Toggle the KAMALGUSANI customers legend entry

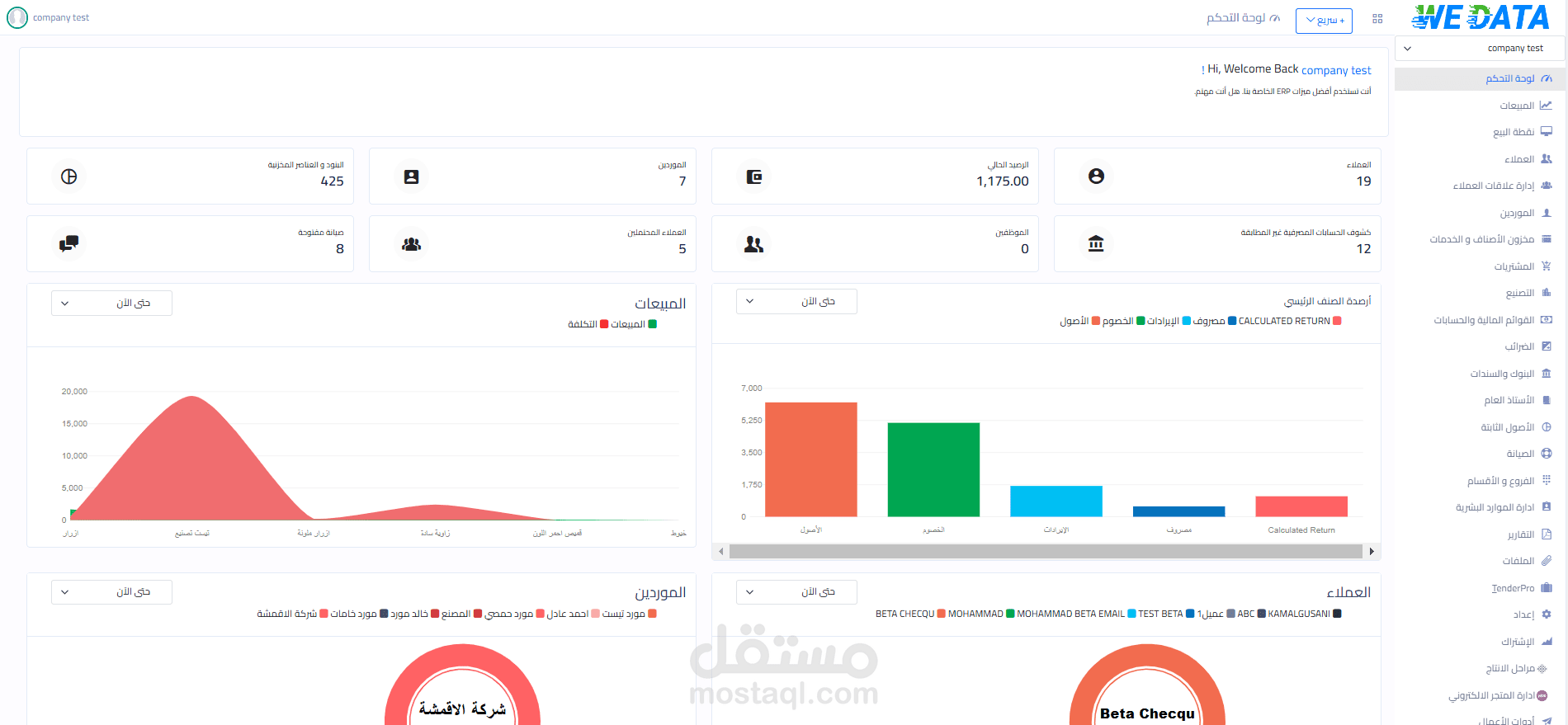1305,614
